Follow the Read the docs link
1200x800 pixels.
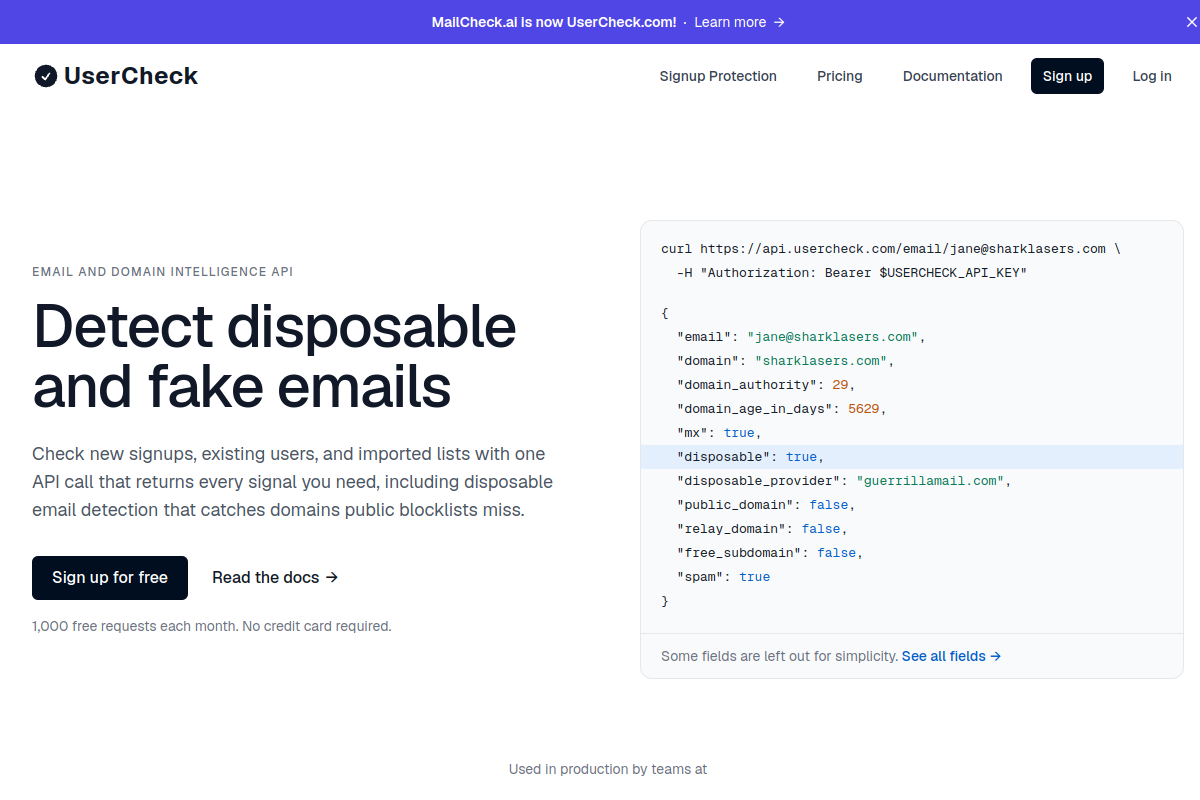pos(275,578)
